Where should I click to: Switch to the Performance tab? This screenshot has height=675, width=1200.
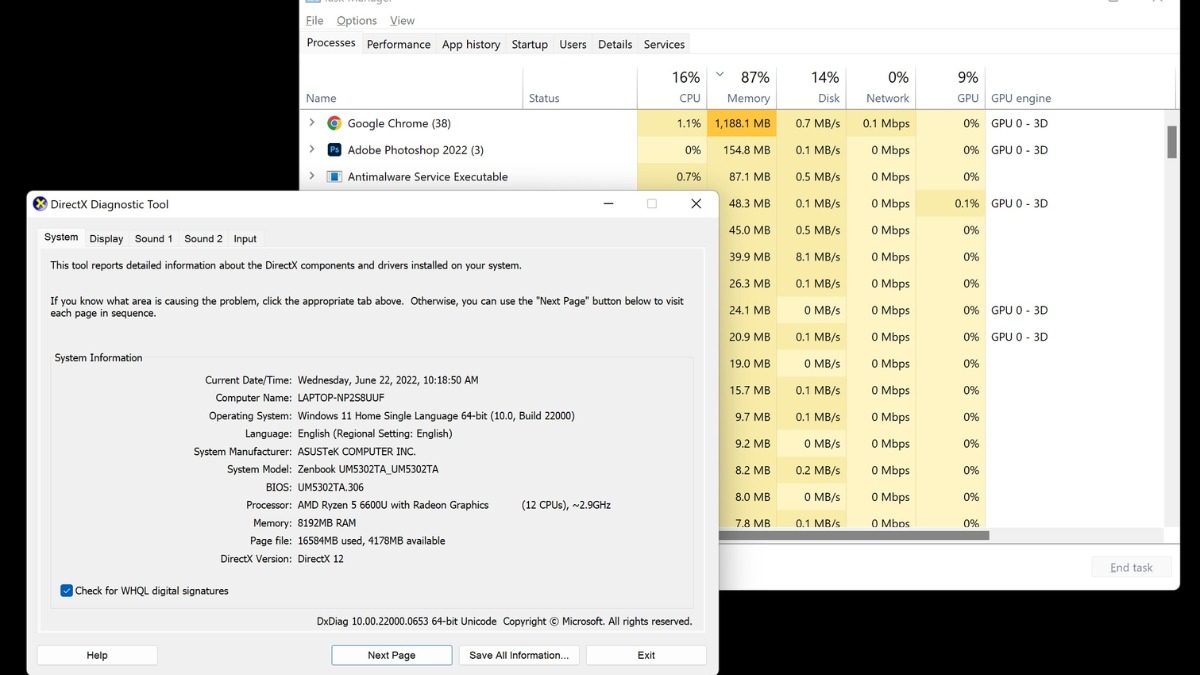click(398, 44)
